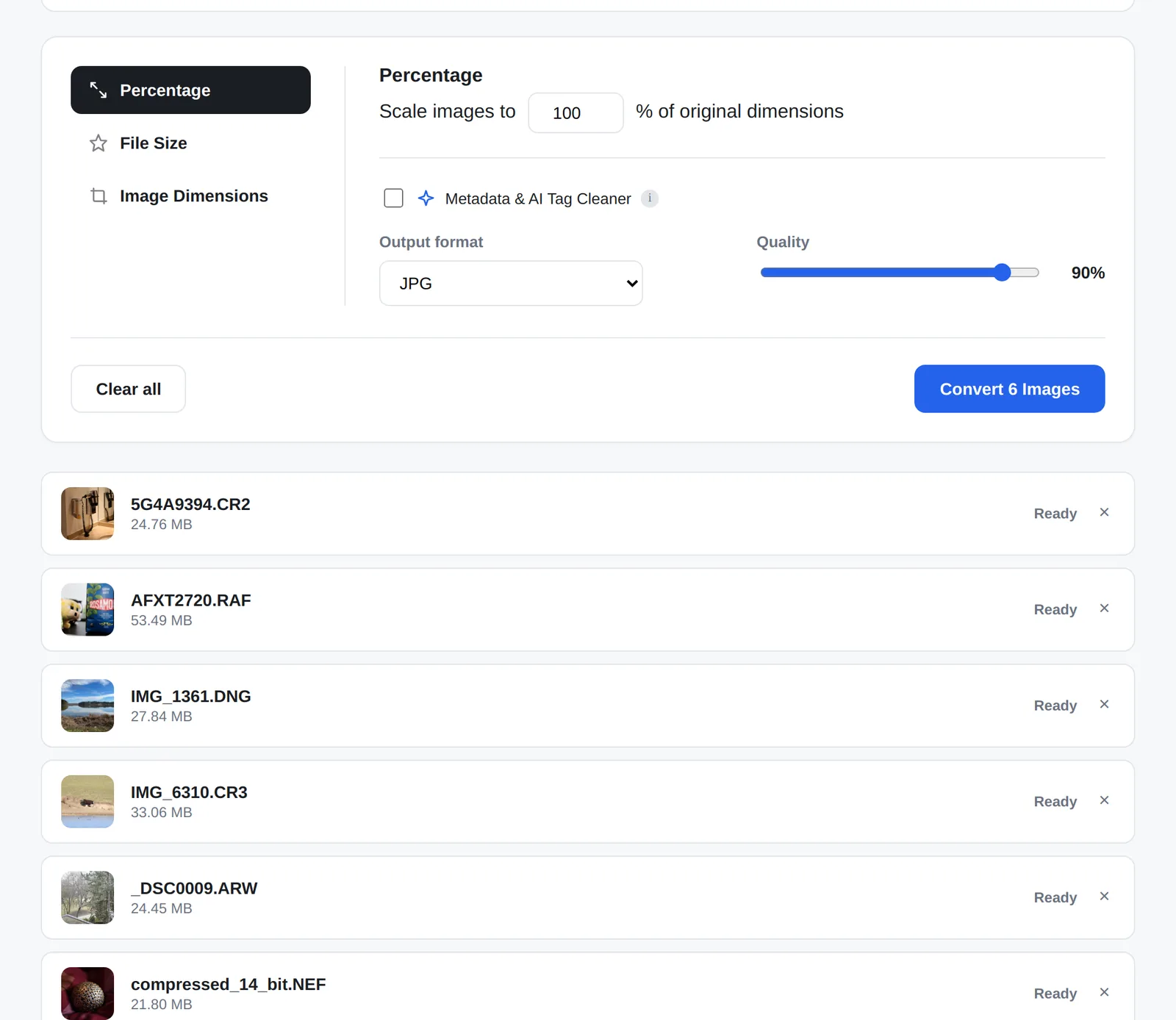The image size is (1176, 1020).
Task: Click the 33.06 MB file size text
Action: 162,812
